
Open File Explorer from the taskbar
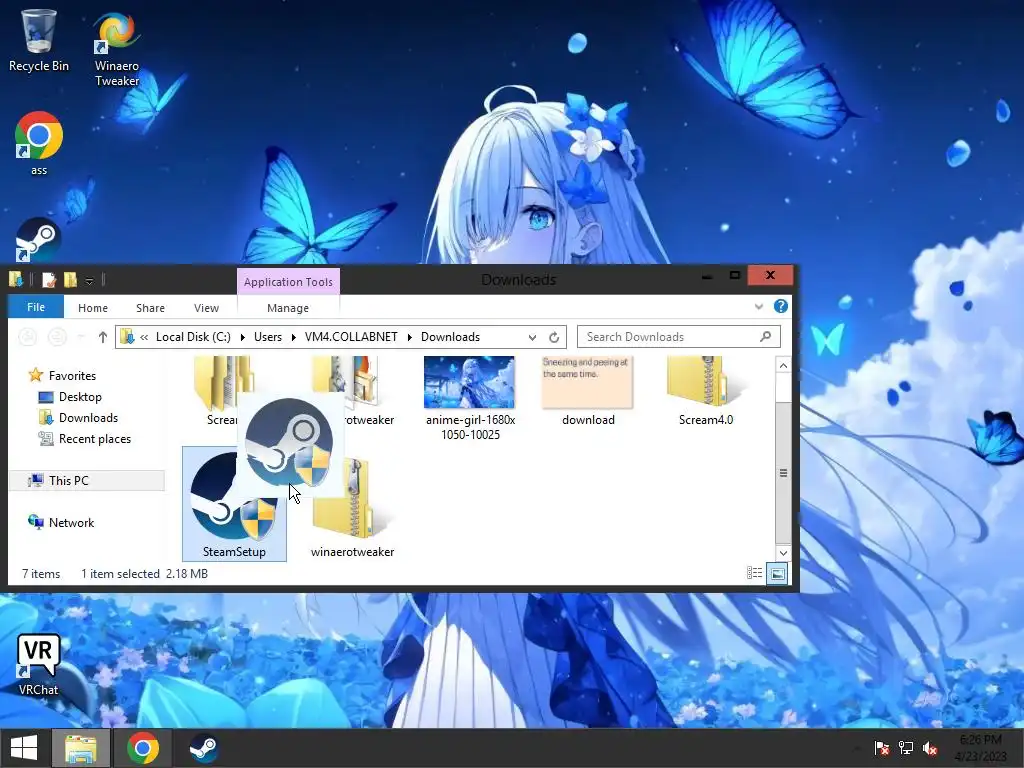(81, 748)
